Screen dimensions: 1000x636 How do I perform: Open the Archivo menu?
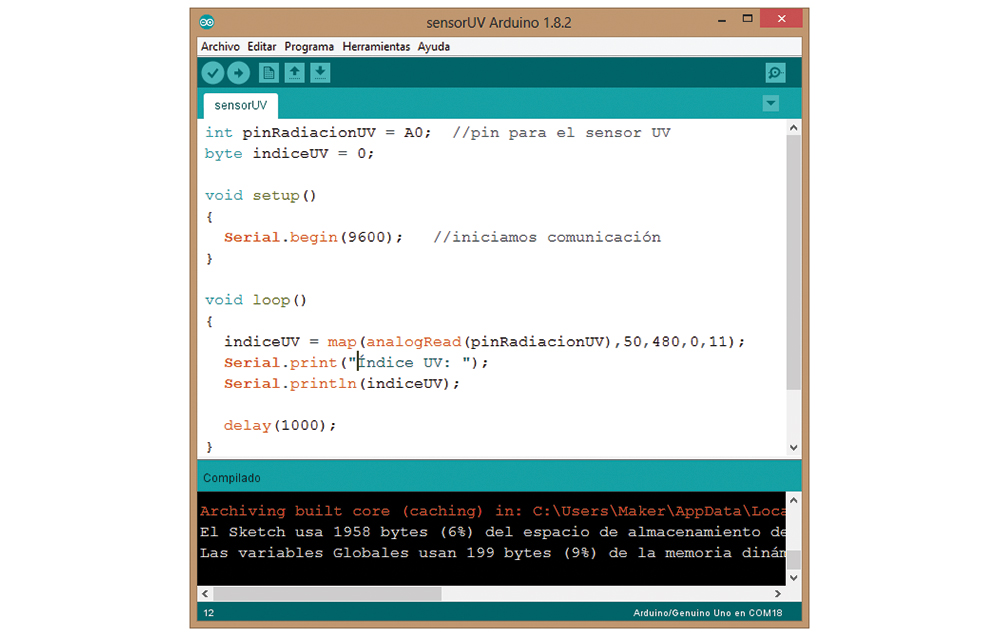coord(220,47)
